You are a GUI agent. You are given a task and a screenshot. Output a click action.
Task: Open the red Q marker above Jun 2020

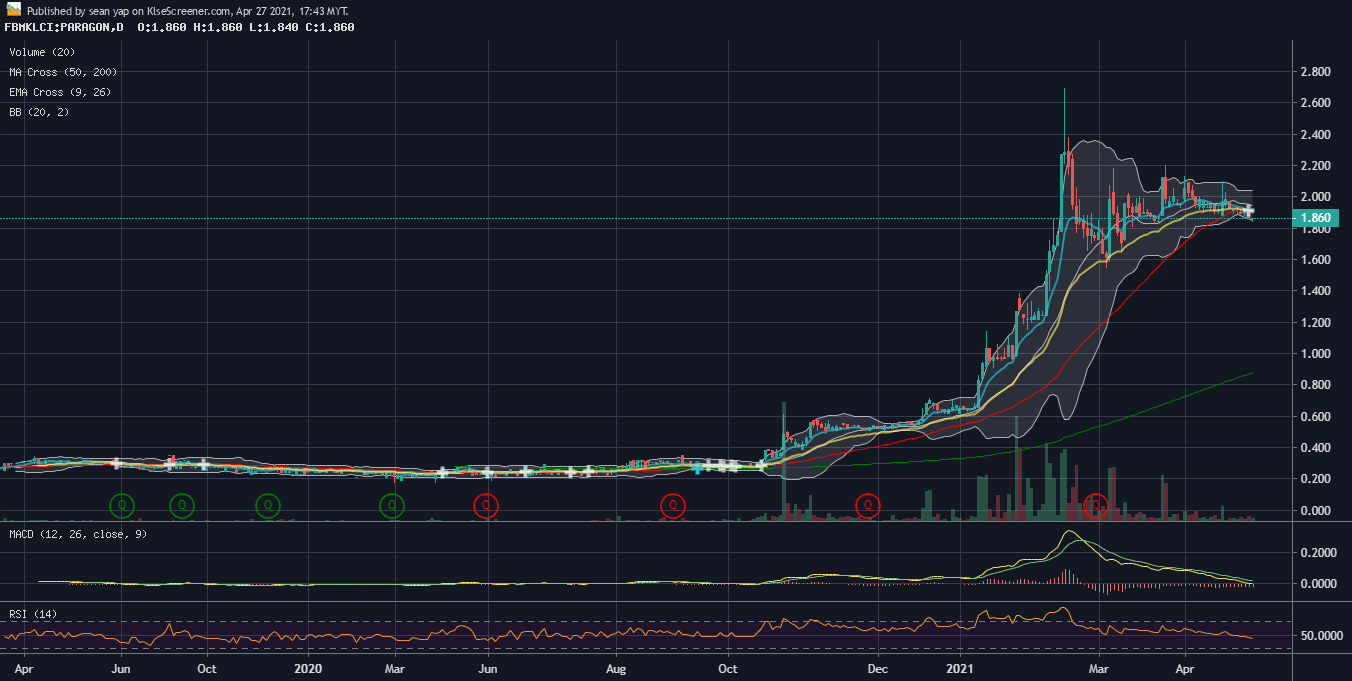486,505
